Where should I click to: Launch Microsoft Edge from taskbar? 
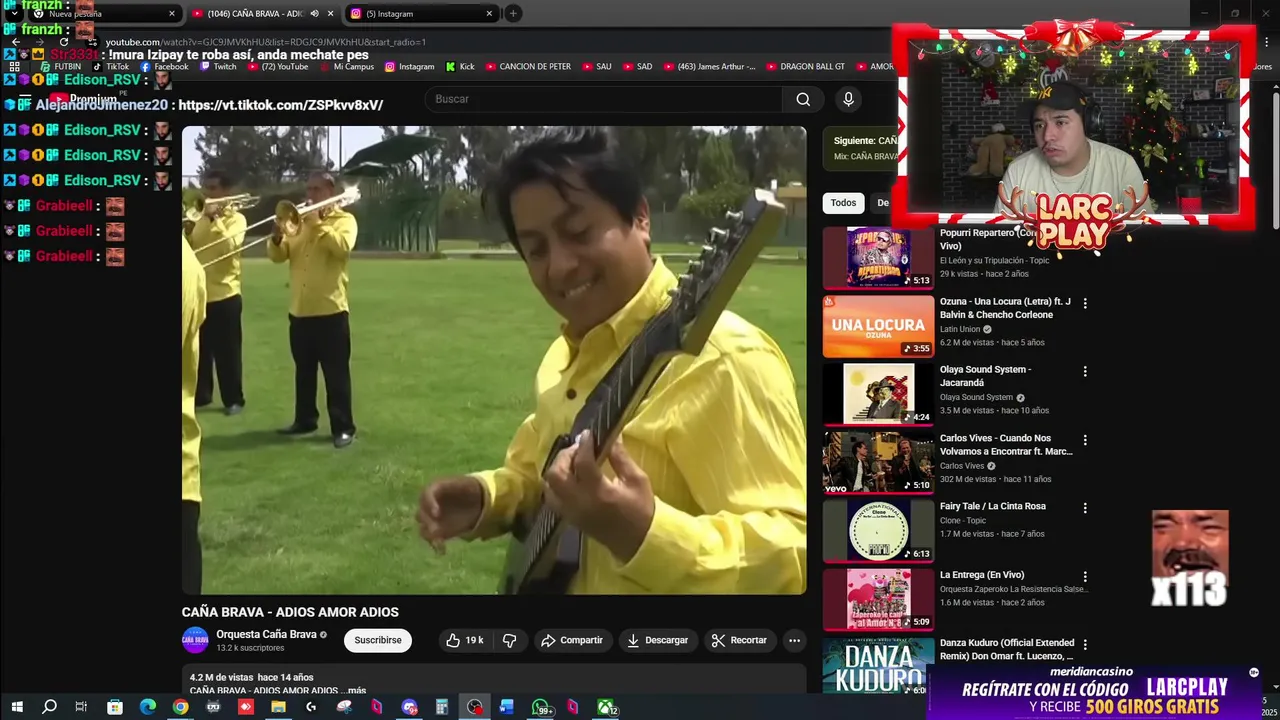(148, 707)
